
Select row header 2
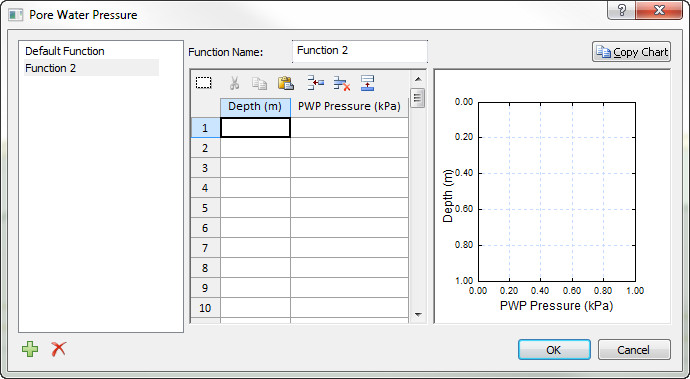pyautogui.click(x=205, y=148)
